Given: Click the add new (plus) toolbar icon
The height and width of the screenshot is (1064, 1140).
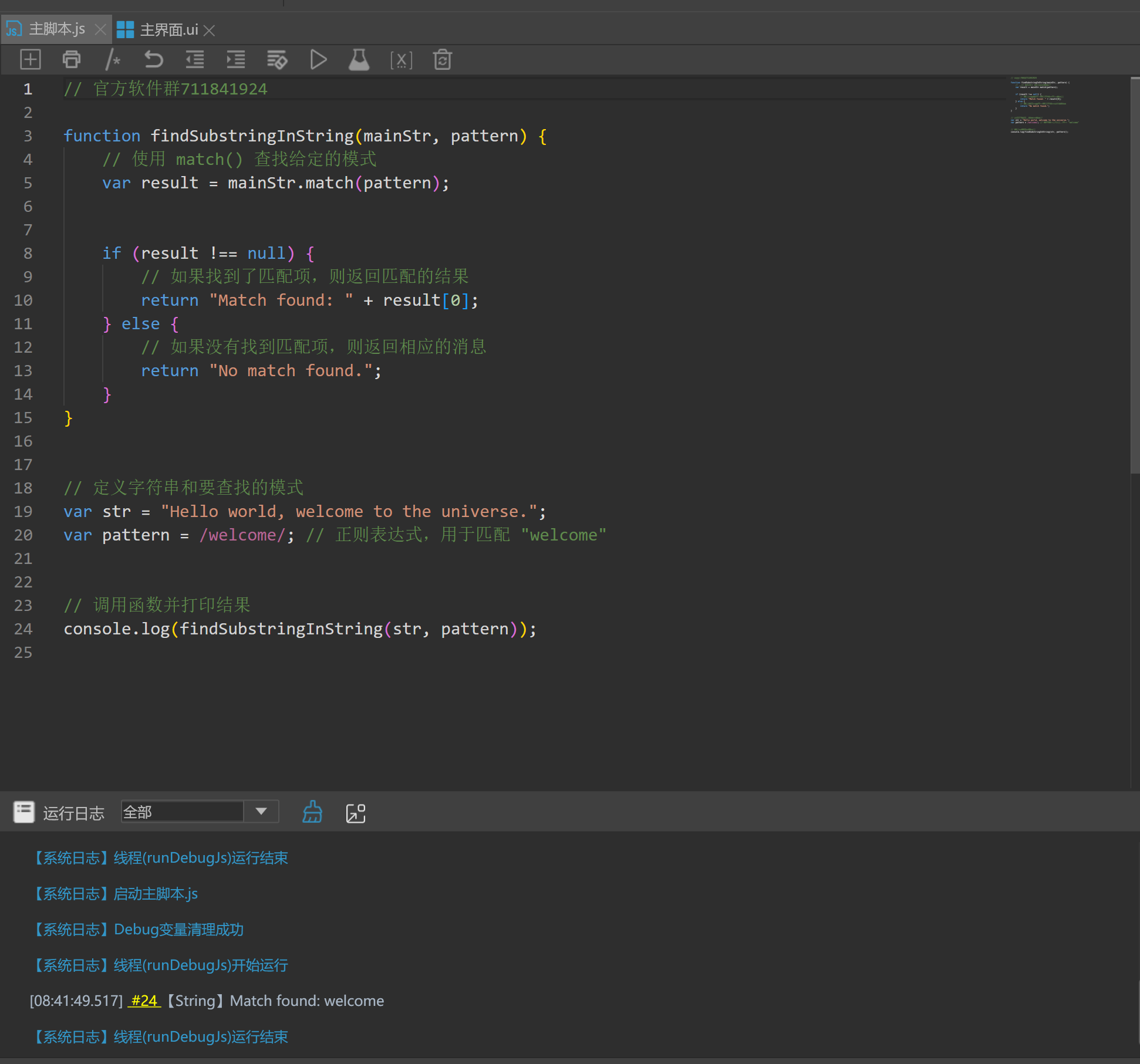Looking at the screenshot, I should point(31,59).
